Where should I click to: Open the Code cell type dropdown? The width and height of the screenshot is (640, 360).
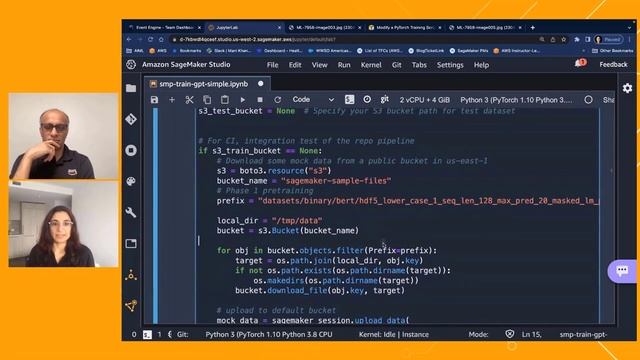click(x=313, y=100)
